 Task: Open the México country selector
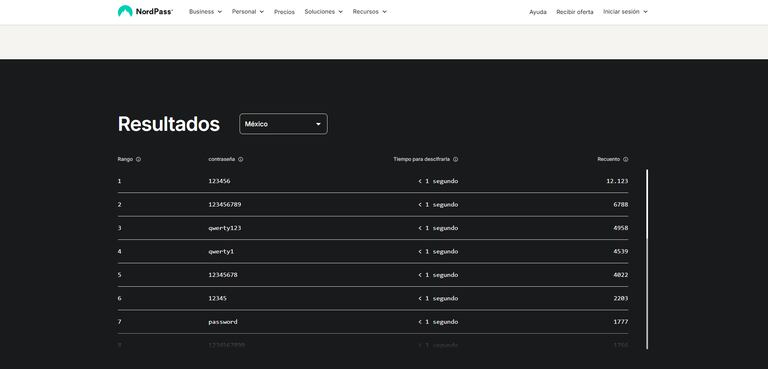(x=283, y=124)
